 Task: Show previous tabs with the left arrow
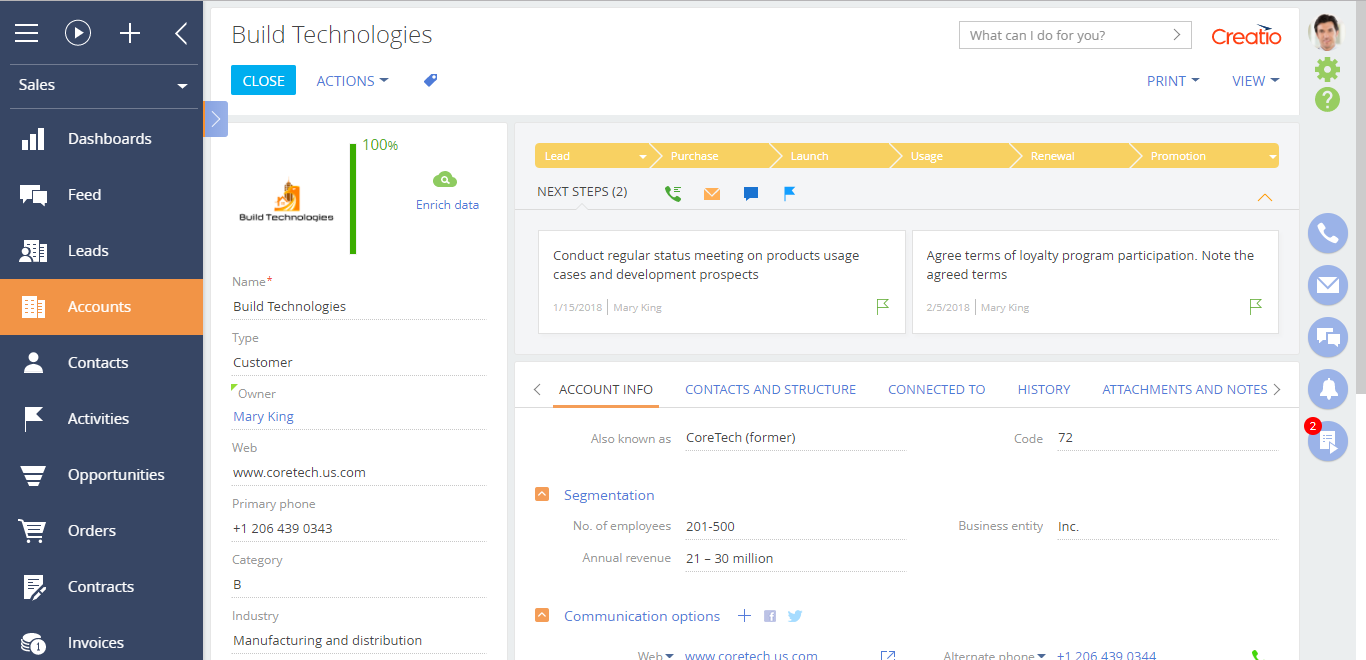click(537, 390)
